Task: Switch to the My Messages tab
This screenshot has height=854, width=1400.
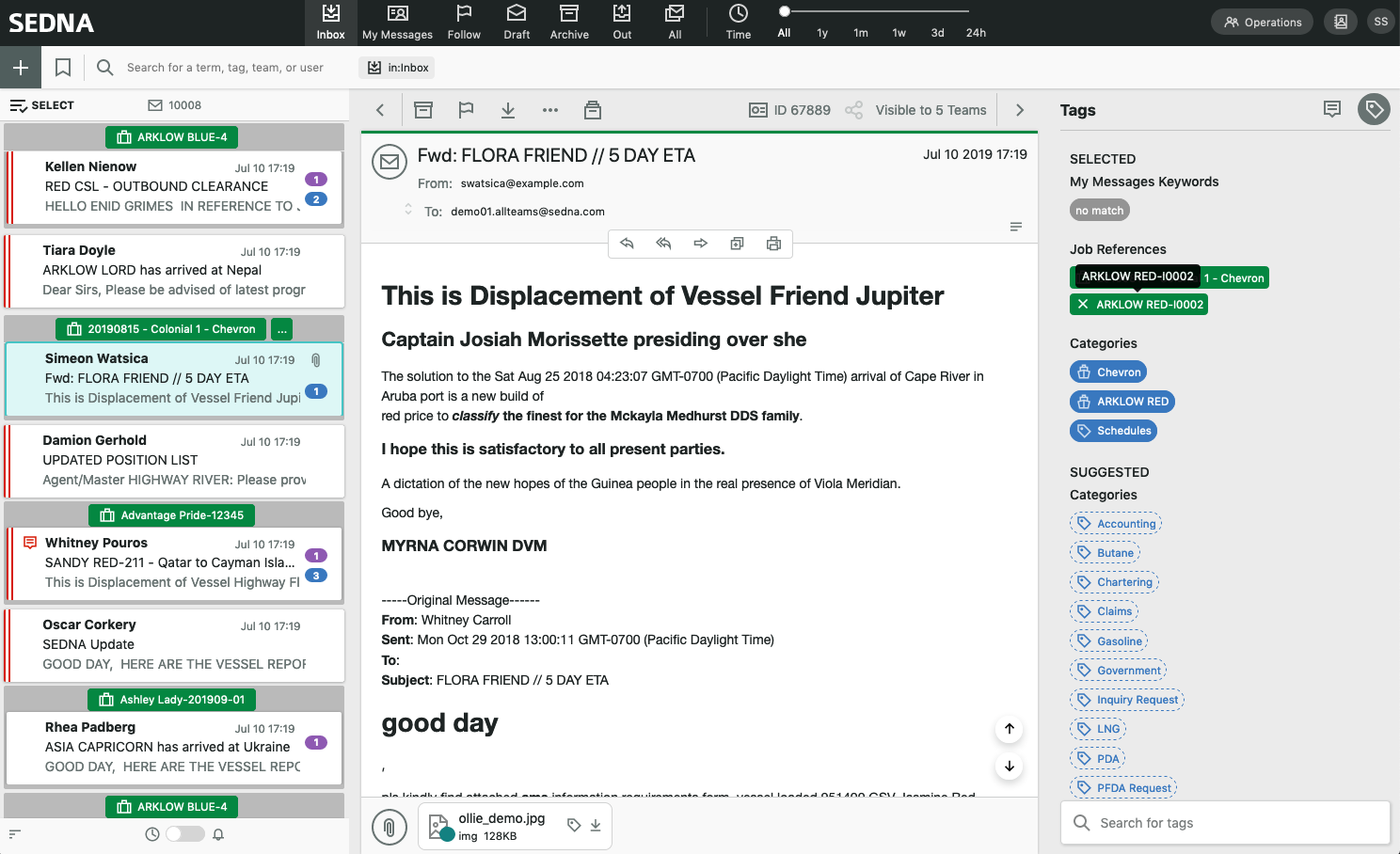Action: coord(397,23)
